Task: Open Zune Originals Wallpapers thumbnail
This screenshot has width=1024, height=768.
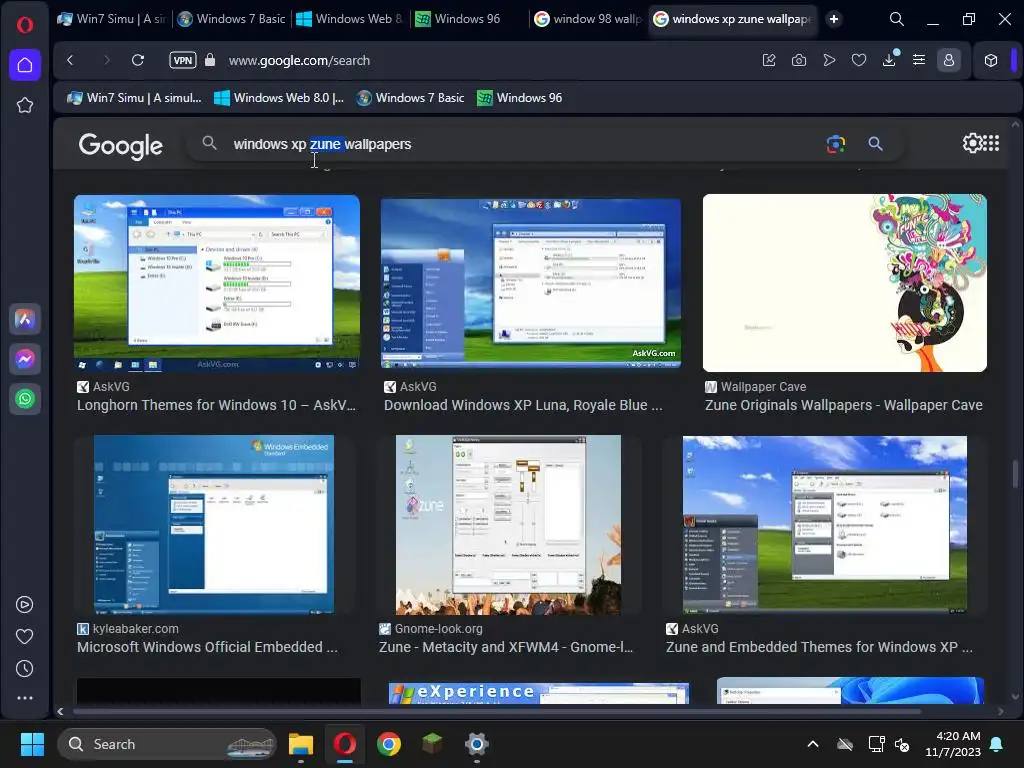Action: 845,283
